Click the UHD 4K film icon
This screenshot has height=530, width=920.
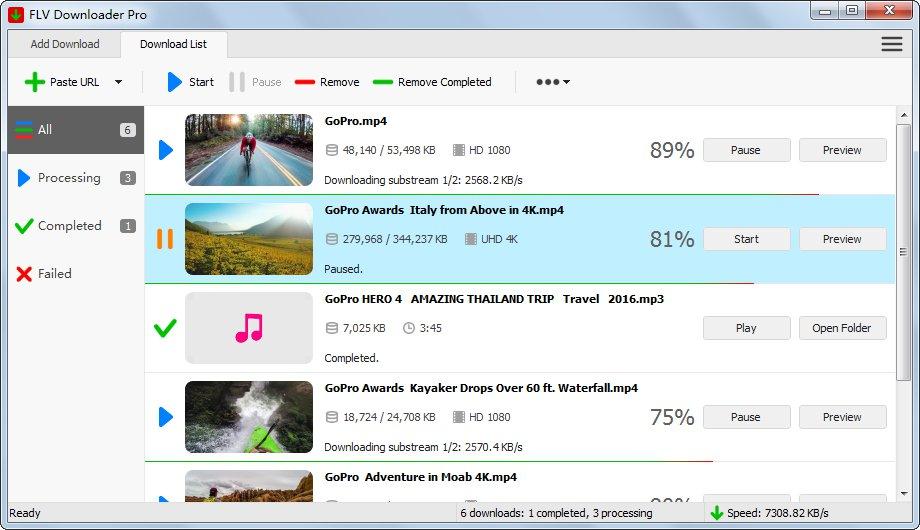point(471,239)
